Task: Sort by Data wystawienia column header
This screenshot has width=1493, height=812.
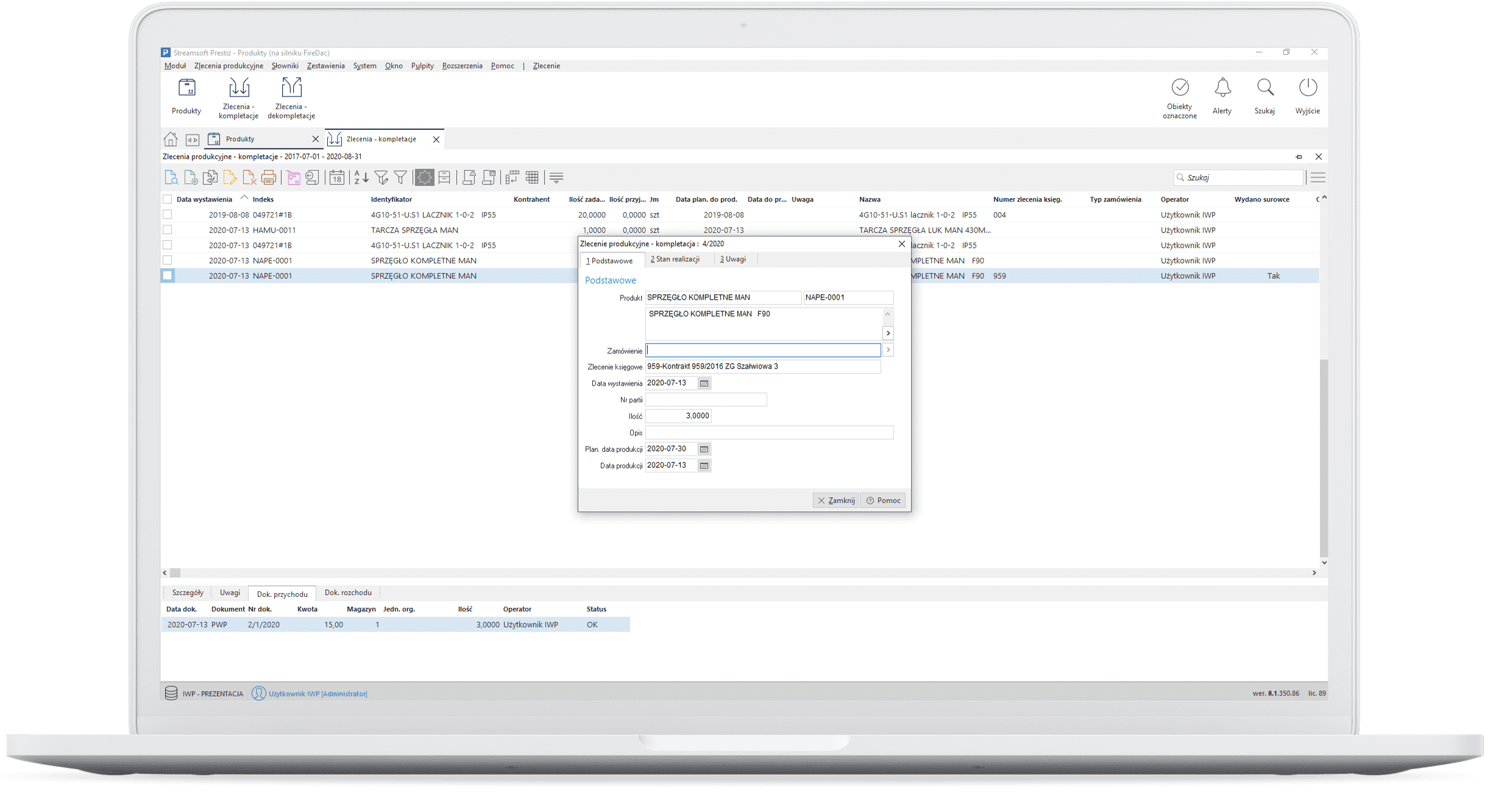Action: (204, 199)
